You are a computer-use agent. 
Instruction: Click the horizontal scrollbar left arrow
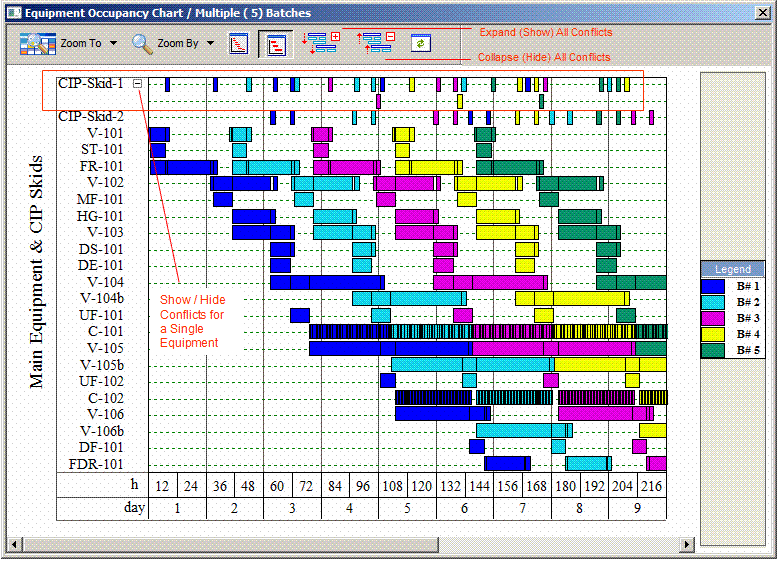[x=14, y=545]
